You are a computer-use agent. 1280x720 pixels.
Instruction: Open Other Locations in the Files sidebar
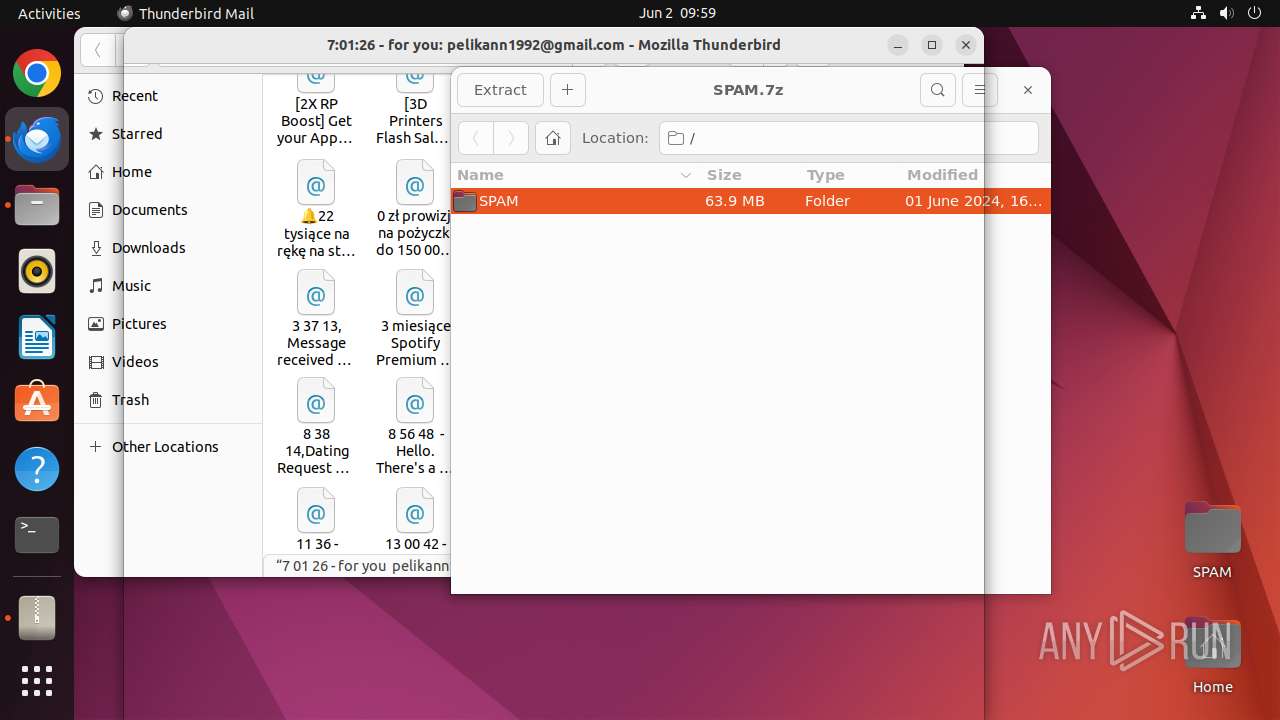click(169, 447)
